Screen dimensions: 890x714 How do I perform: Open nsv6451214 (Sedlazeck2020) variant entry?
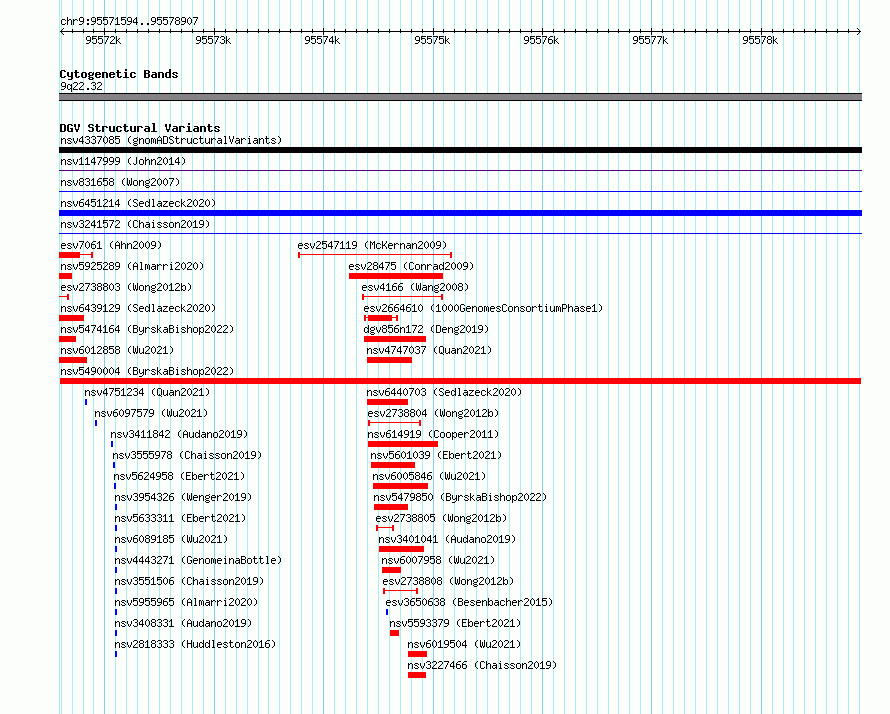pos(138,203)
